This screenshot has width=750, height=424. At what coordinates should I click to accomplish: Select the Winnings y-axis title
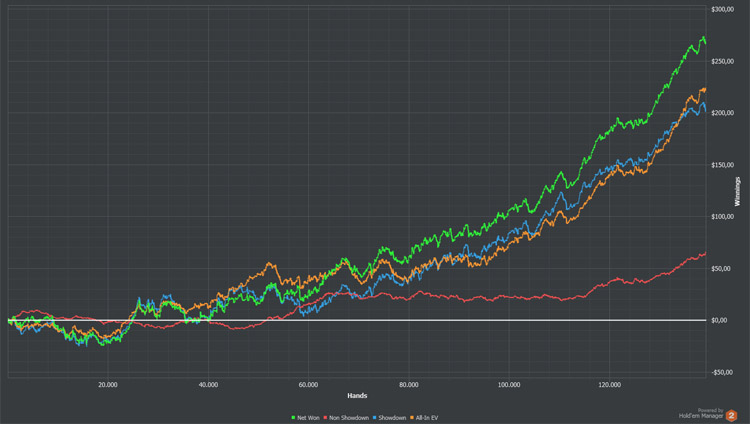[737, 190]
